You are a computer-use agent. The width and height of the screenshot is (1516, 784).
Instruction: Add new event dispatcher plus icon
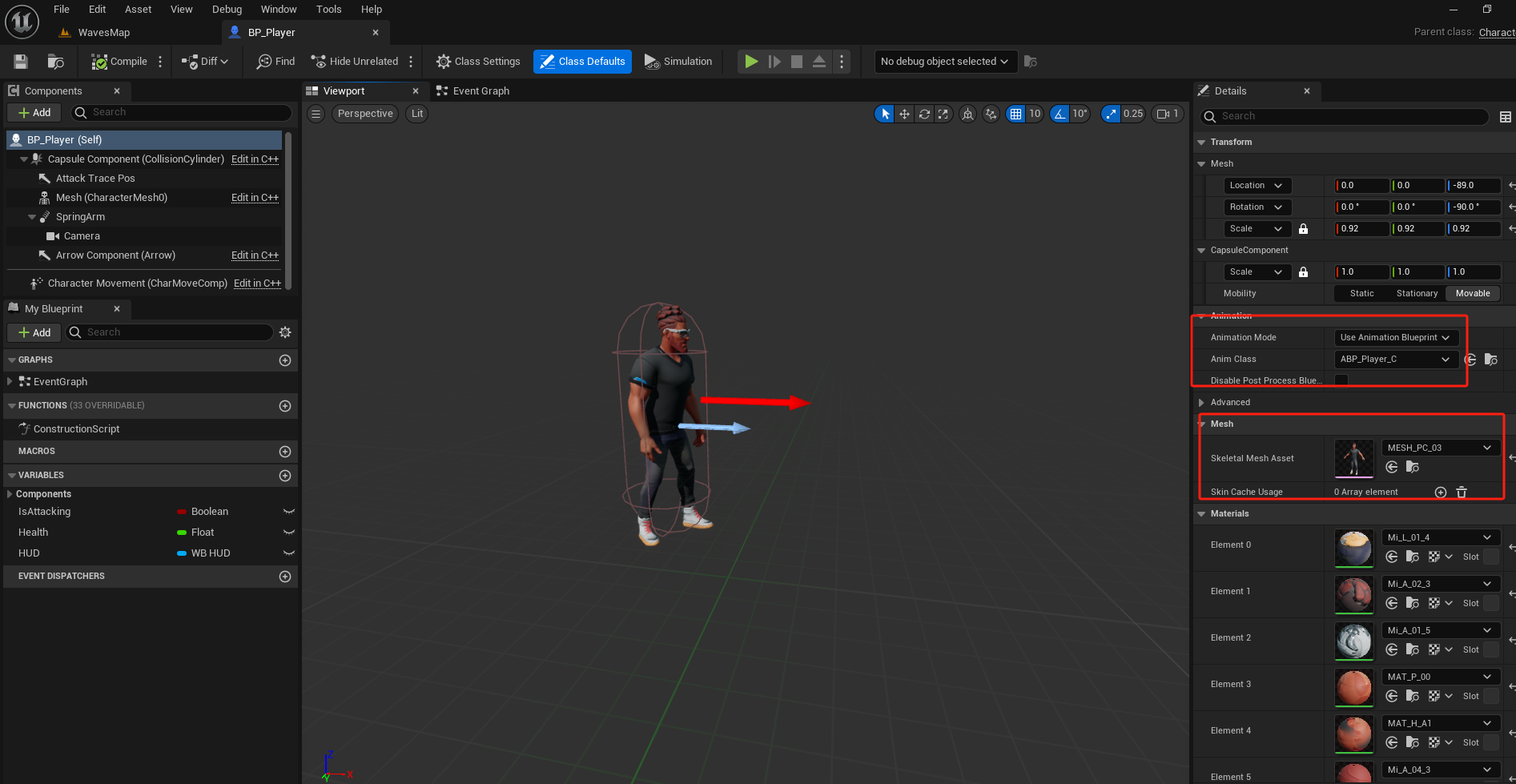284,577
